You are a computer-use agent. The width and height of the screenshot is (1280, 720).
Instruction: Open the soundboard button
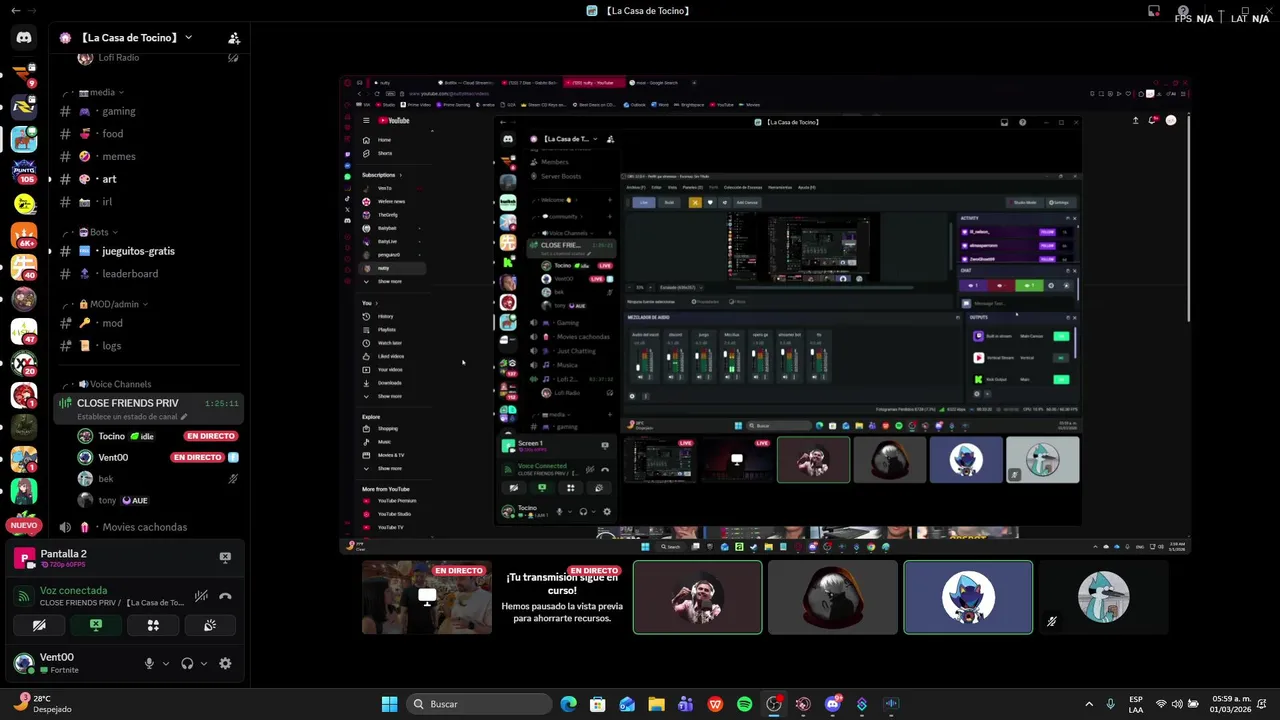pos(210,625)
